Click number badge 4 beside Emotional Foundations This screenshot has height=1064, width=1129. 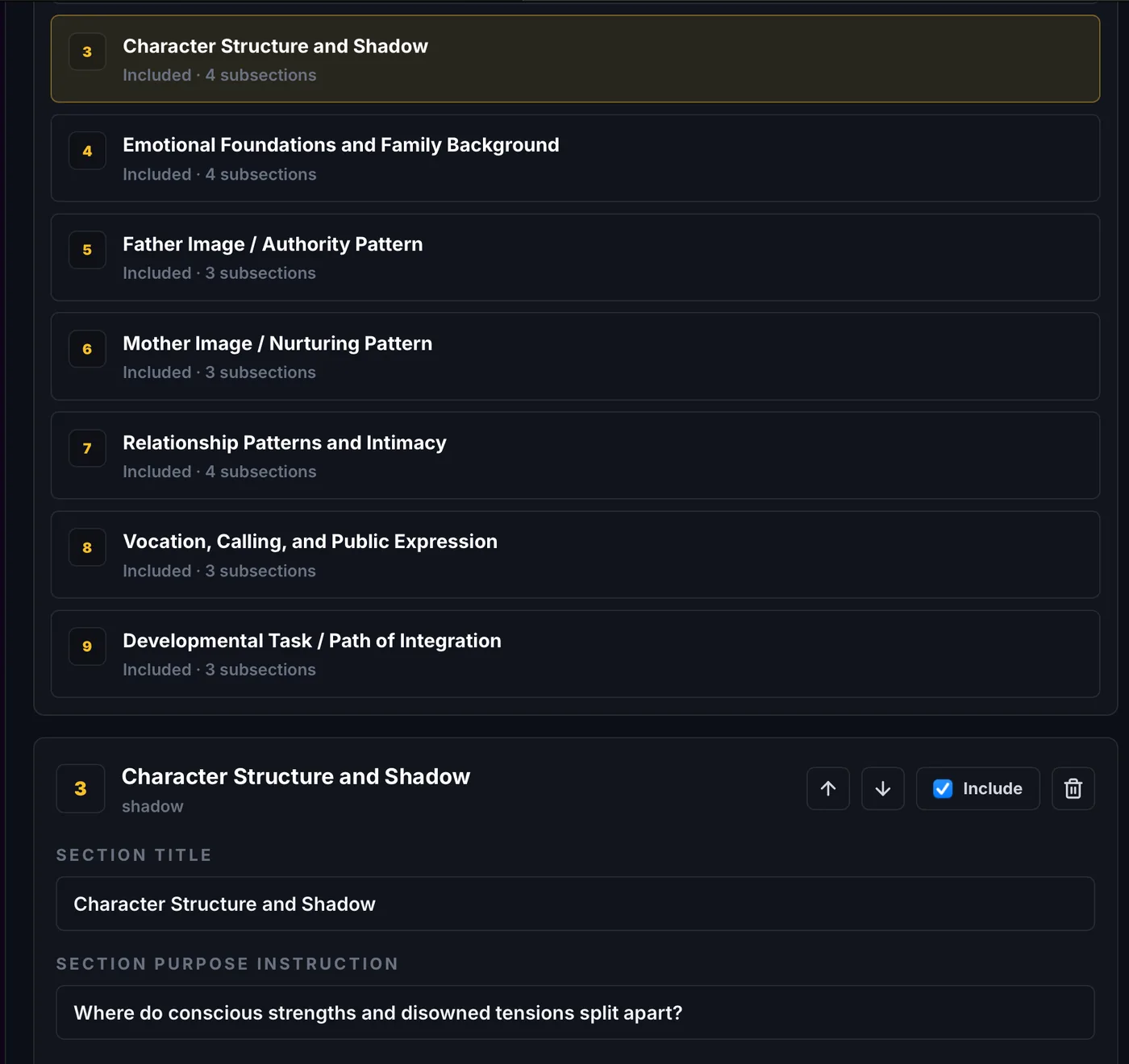(87, 151)
